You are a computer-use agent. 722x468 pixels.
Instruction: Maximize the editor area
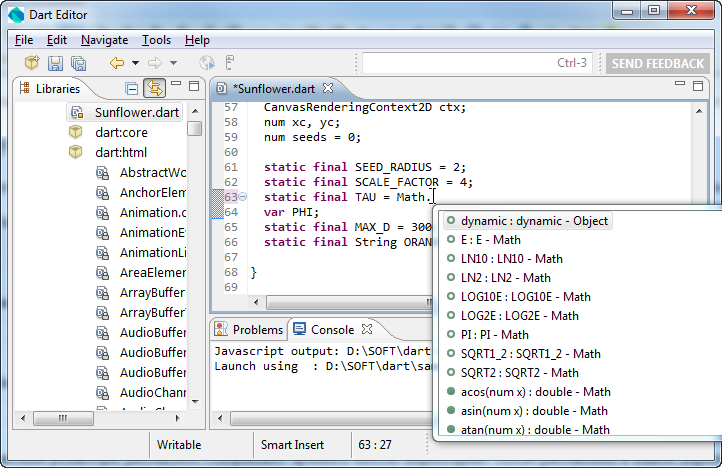(698, 86)
